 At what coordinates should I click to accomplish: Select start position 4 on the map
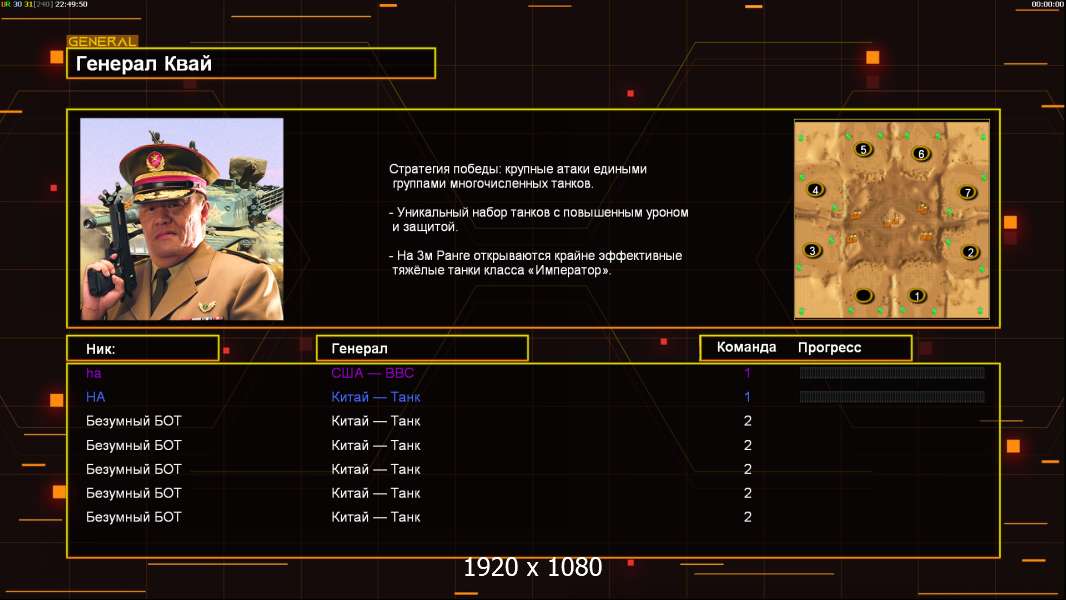[x=815, y=190]
